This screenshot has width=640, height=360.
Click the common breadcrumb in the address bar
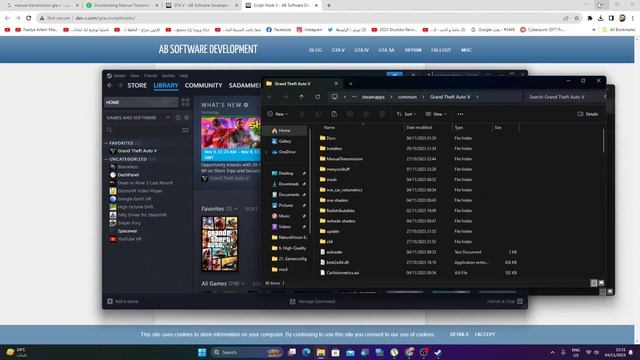(407, 97)
